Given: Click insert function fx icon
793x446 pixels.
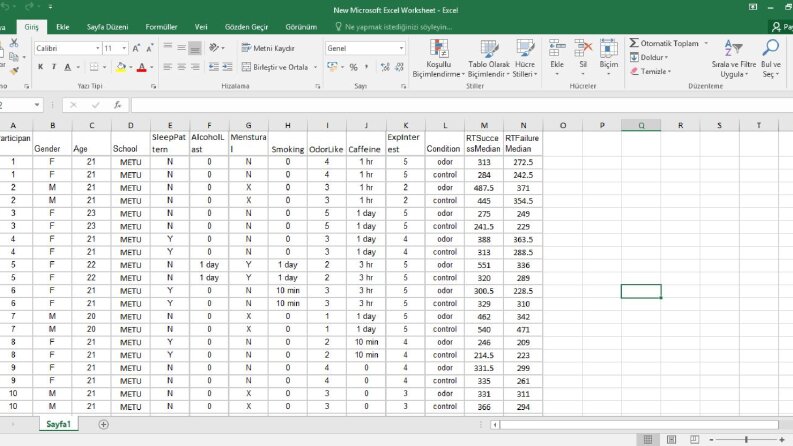Looking at the screenshot, I should tap(117, 105).
